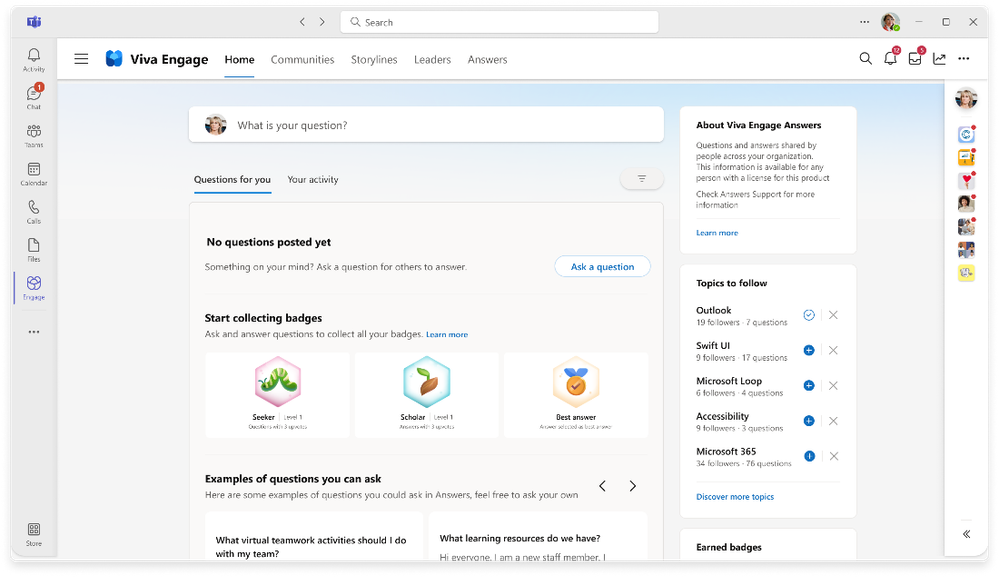
Task: Open Calendar in the Teams sidebar
Action: (34, 174)
